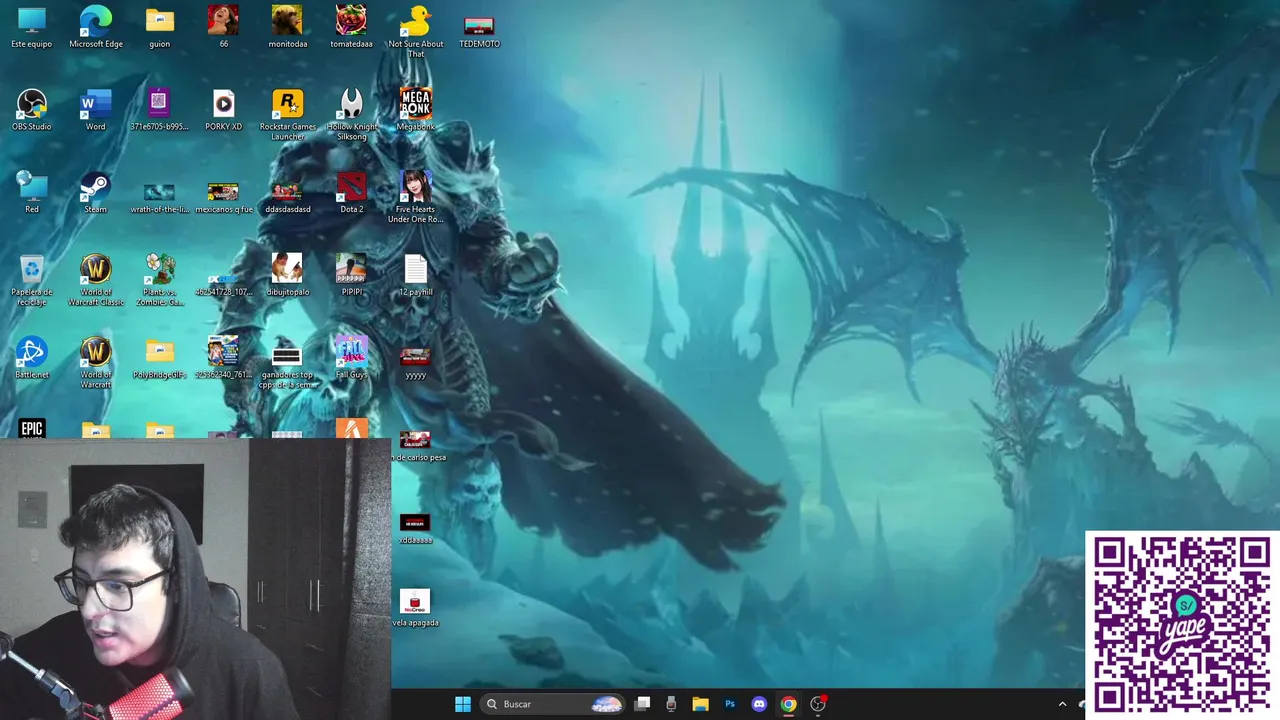The width and height of the screenshot is (1280, 720).
Task: Launch Battle.net from the desktop
Action: 32,358
